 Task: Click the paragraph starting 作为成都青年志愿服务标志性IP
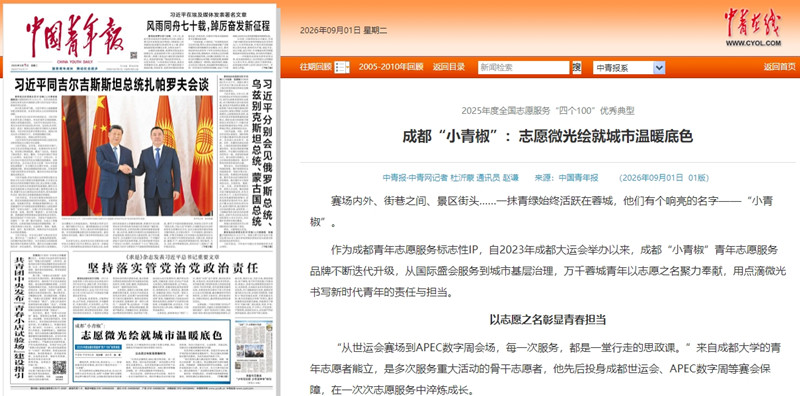pos(547,271)
